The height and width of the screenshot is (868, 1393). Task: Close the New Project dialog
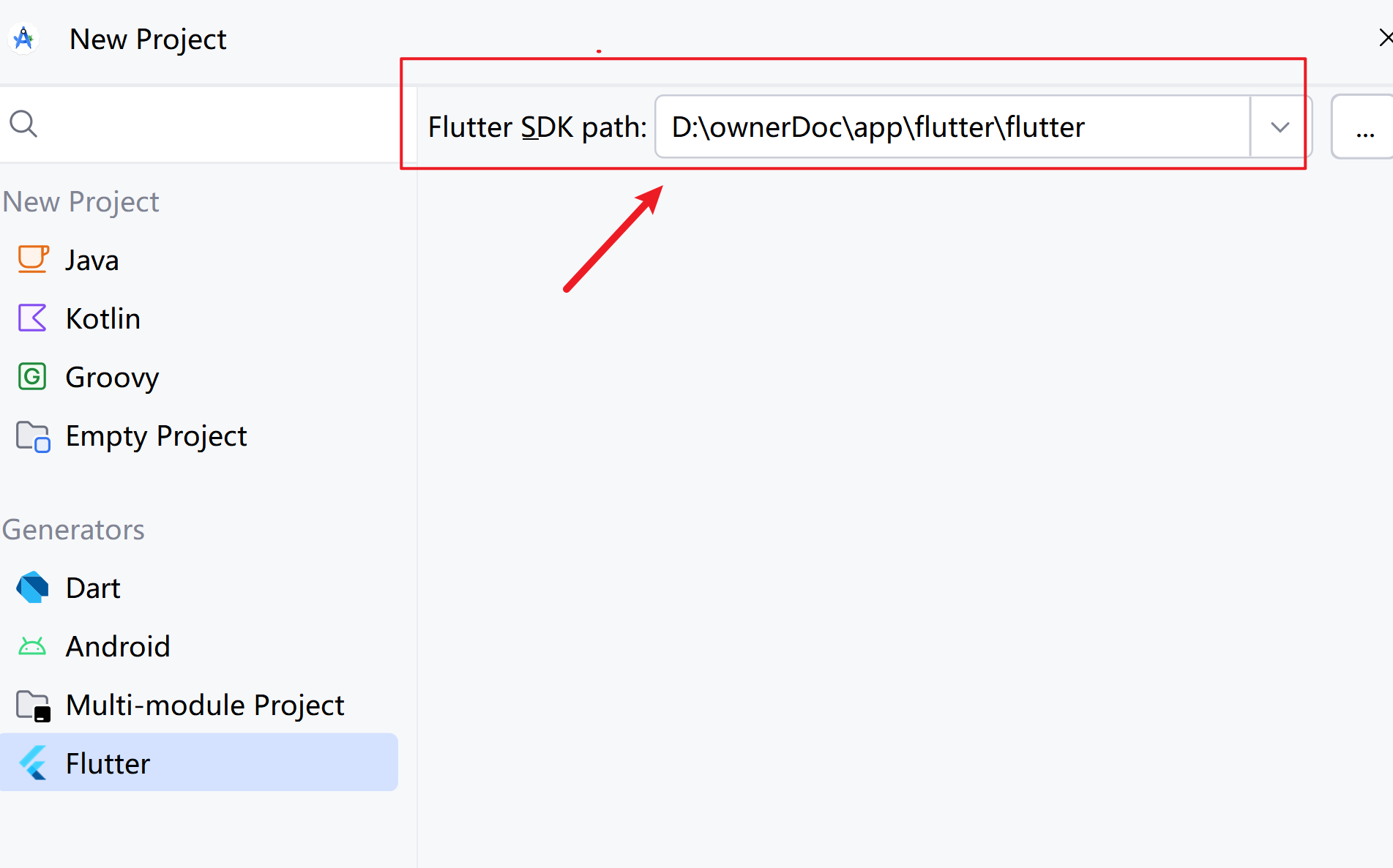pyautogui.click(x=1384, y=37)
